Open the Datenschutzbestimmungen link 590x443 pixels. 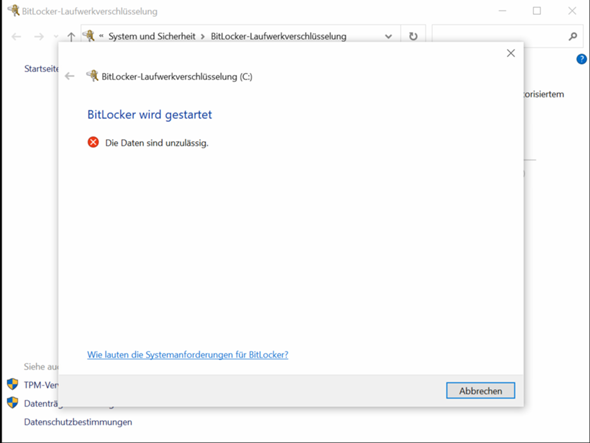[x=78, y=422]
